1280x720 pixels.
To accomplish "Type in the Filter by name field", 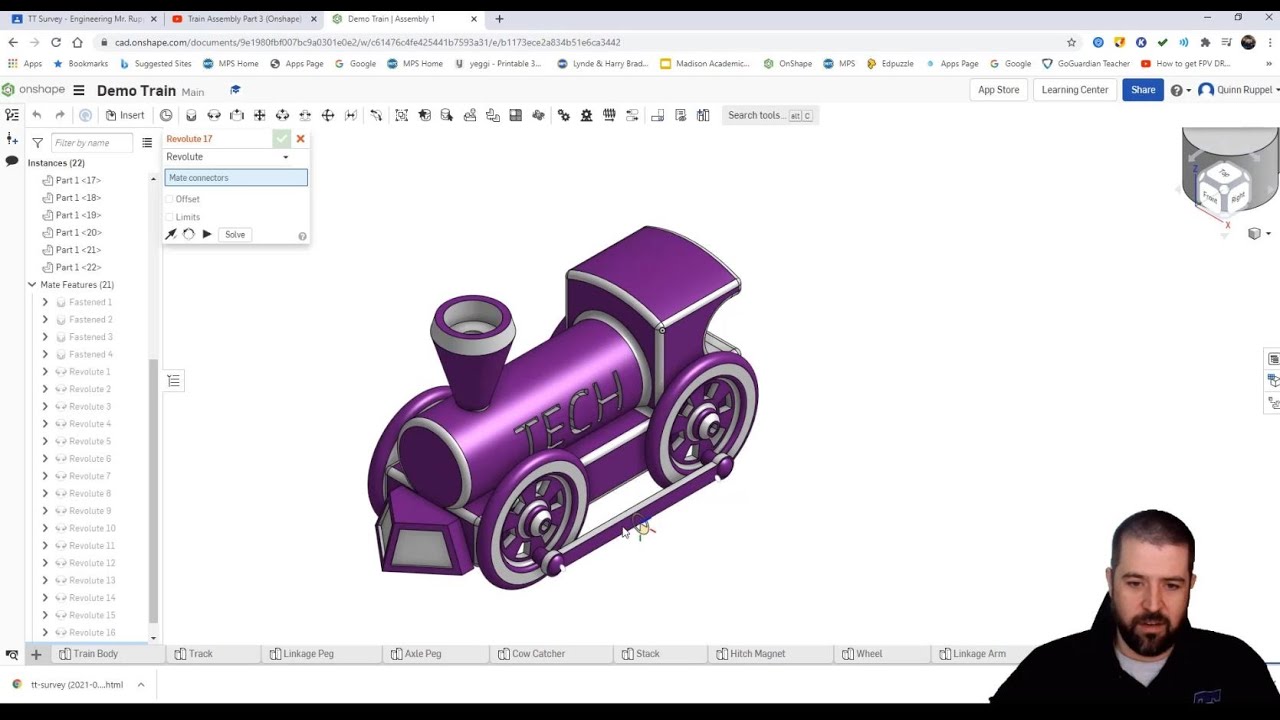I will click(91, 143).
